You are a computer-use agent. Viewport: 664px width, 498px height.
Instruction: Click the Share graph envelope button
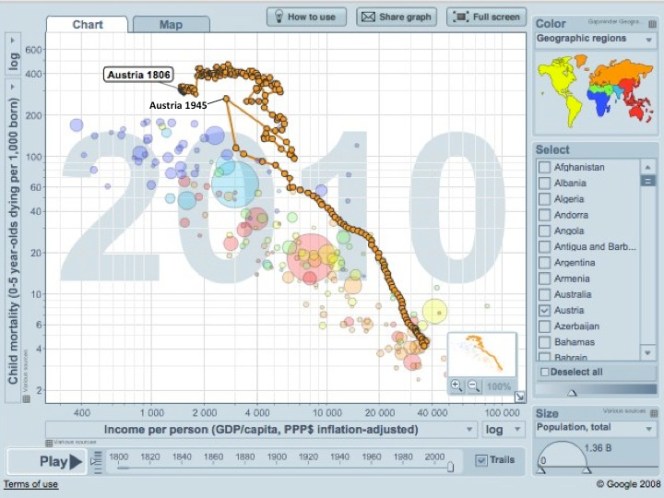(x=396, y=17)
